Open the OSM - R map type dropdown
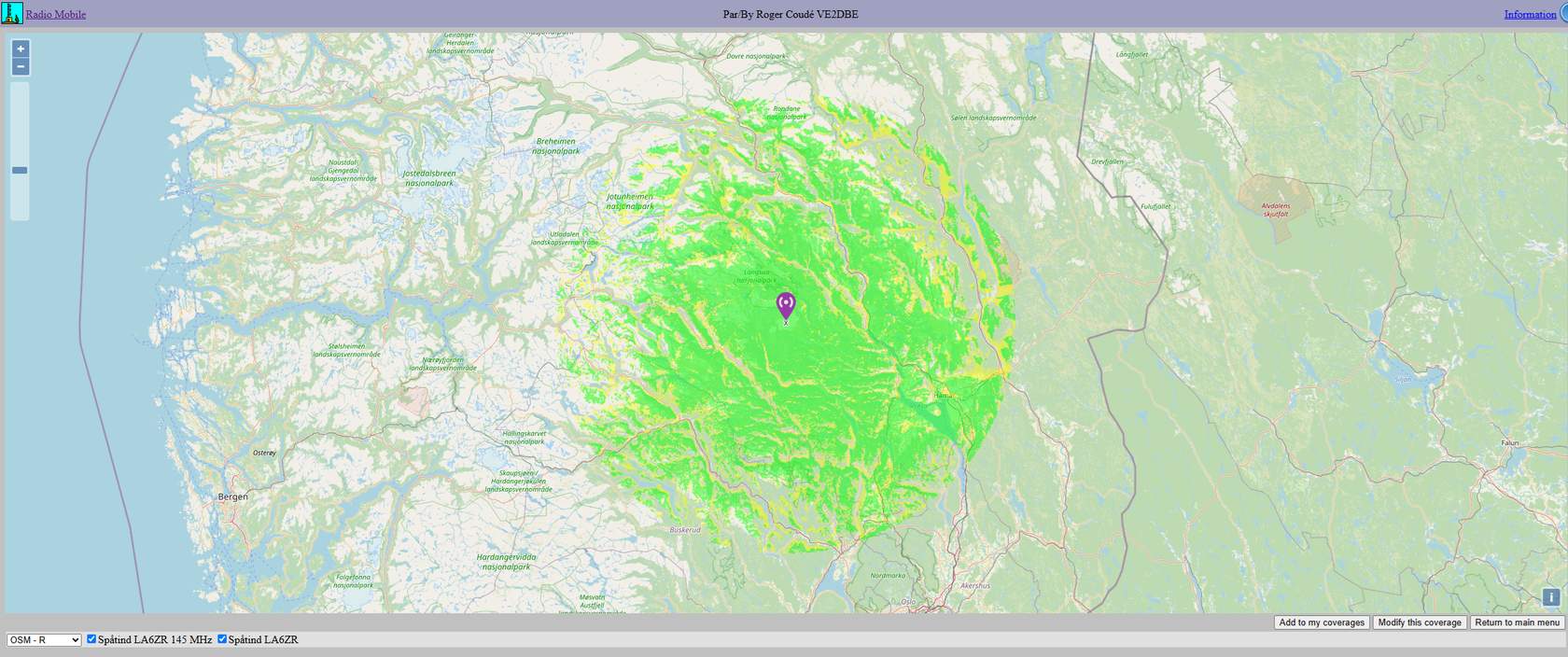 coord(44,640)
